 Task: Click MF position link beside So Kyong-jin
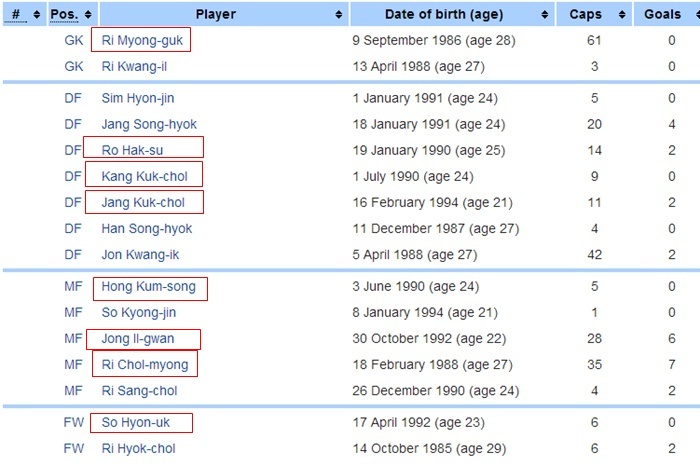[73, 312]
